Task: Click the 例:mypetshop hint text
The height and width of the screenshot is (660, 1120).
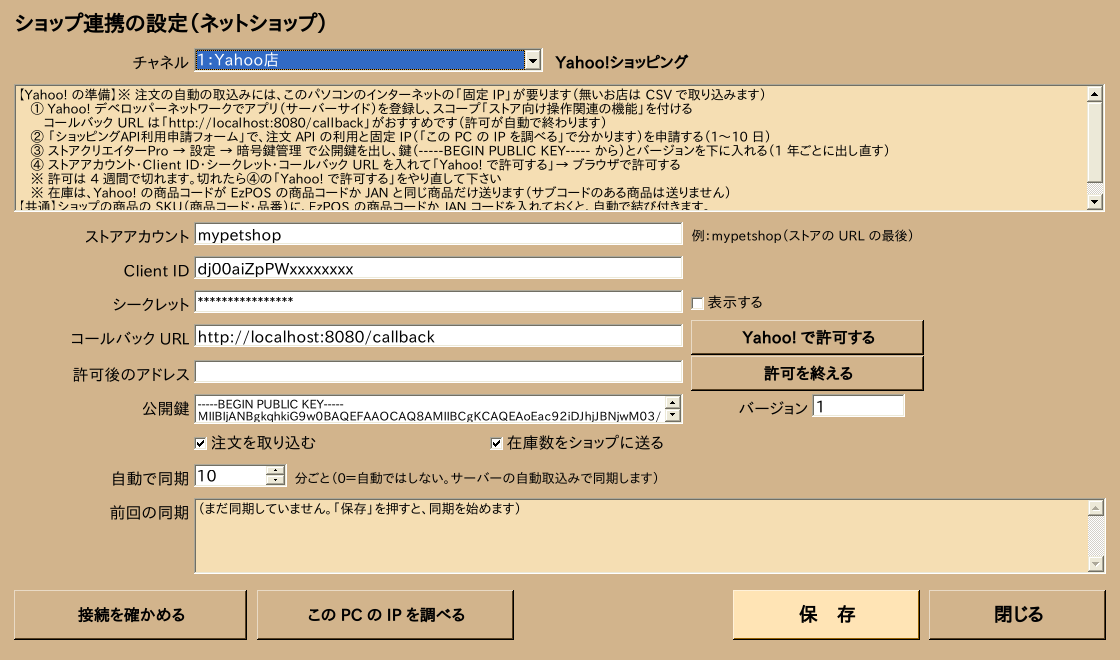Action: (x=802, y=236)
